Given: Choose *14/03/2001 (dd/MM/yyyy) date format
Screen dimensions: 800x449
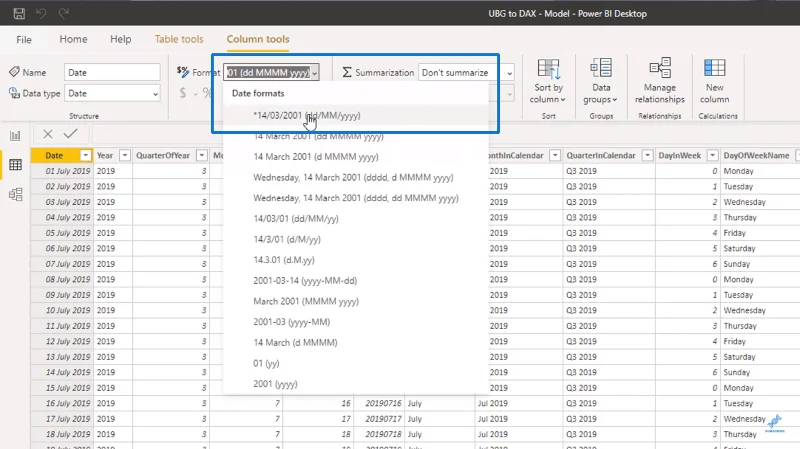Looking at the screenshot, I should click(x=356, y=115).
